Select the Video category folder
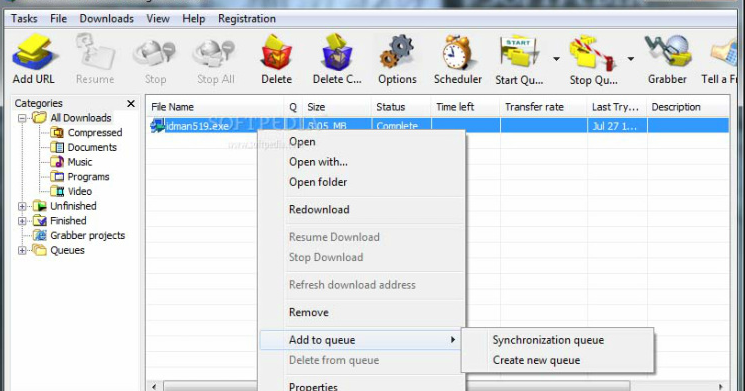The width and height of the screenshot is (745, 391). click(x=71, y=191)
